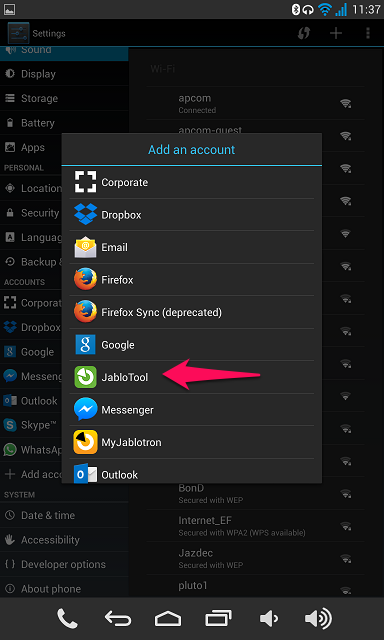Click the WhatsApp icon in sidebar

[10, 450]
